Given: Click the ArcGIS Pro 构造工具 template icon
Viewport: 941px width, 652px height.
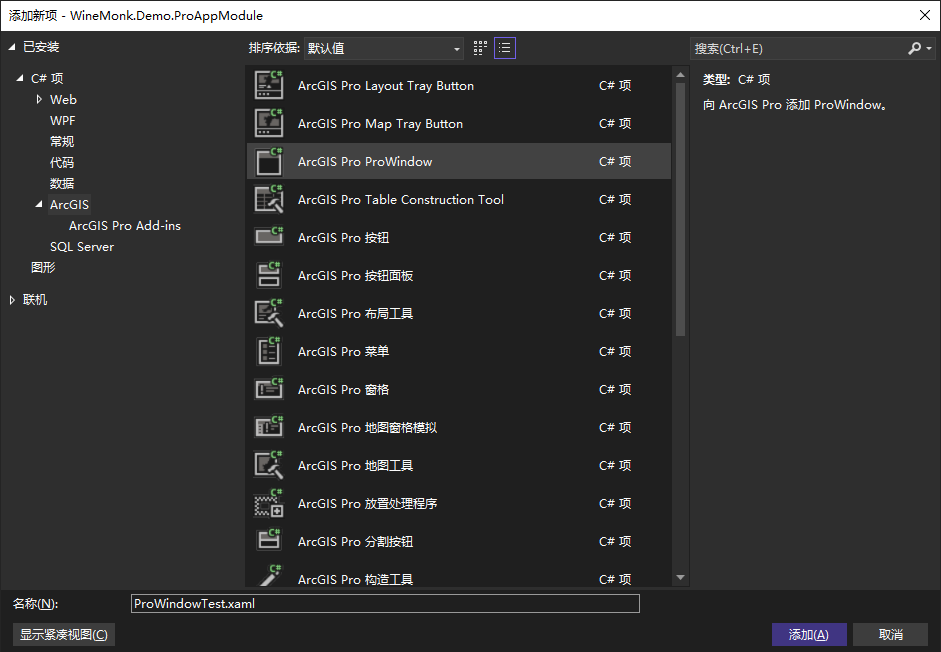Looking at the screenshot, I should (269, 575).
